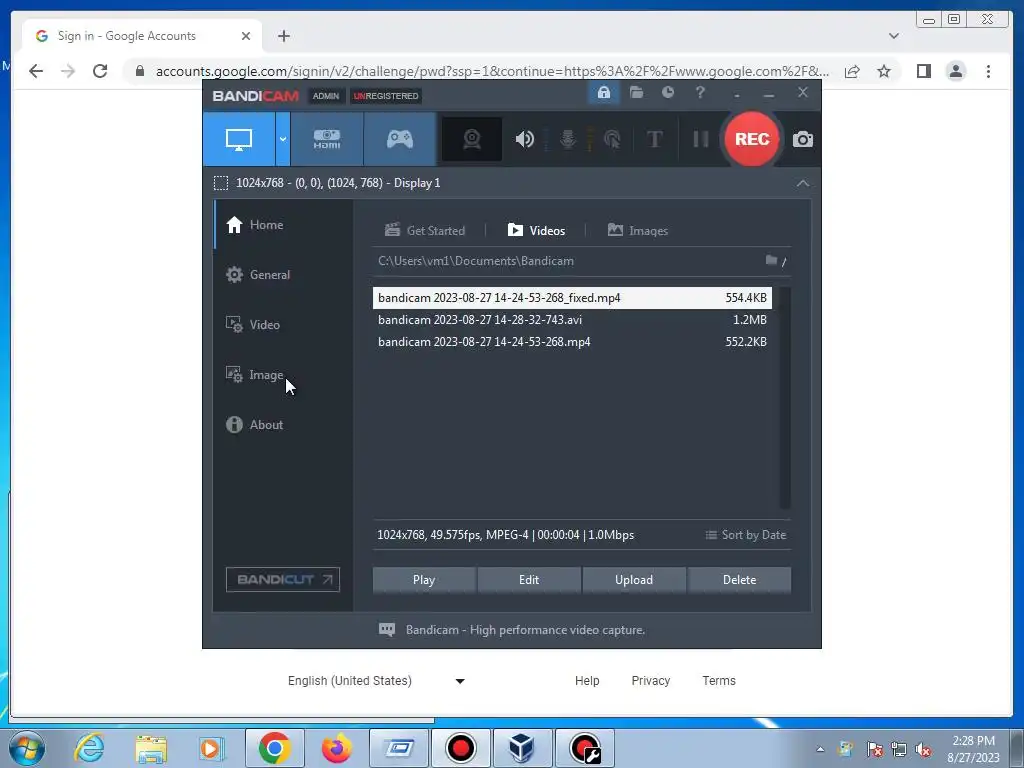Open Bandicam help question mark icon
The width and height of the screenshot is (1024, 768).
pyautogui.click(x=700, y=93)
